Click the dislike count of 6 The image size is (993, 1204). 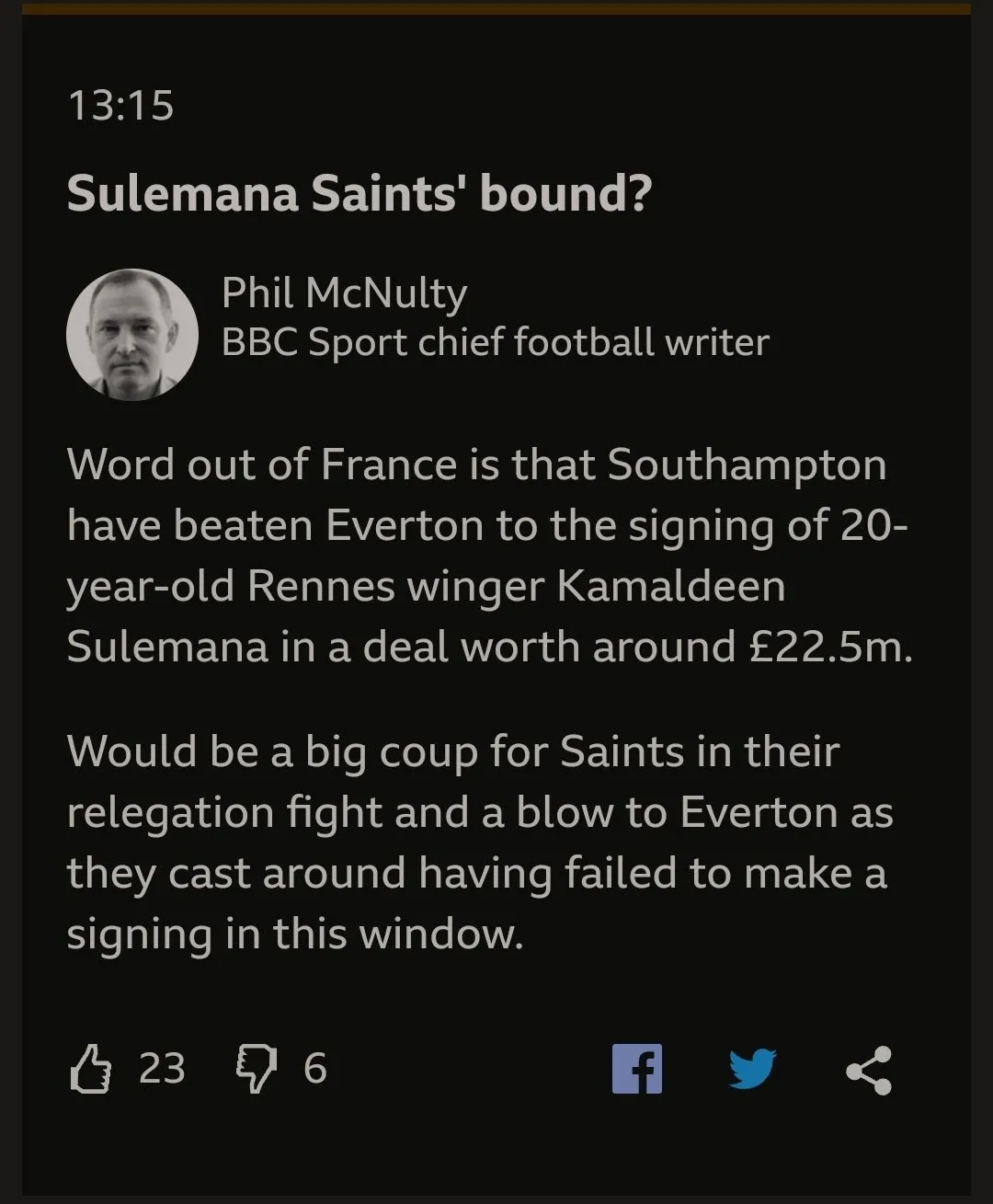[x=315, y=1069]
